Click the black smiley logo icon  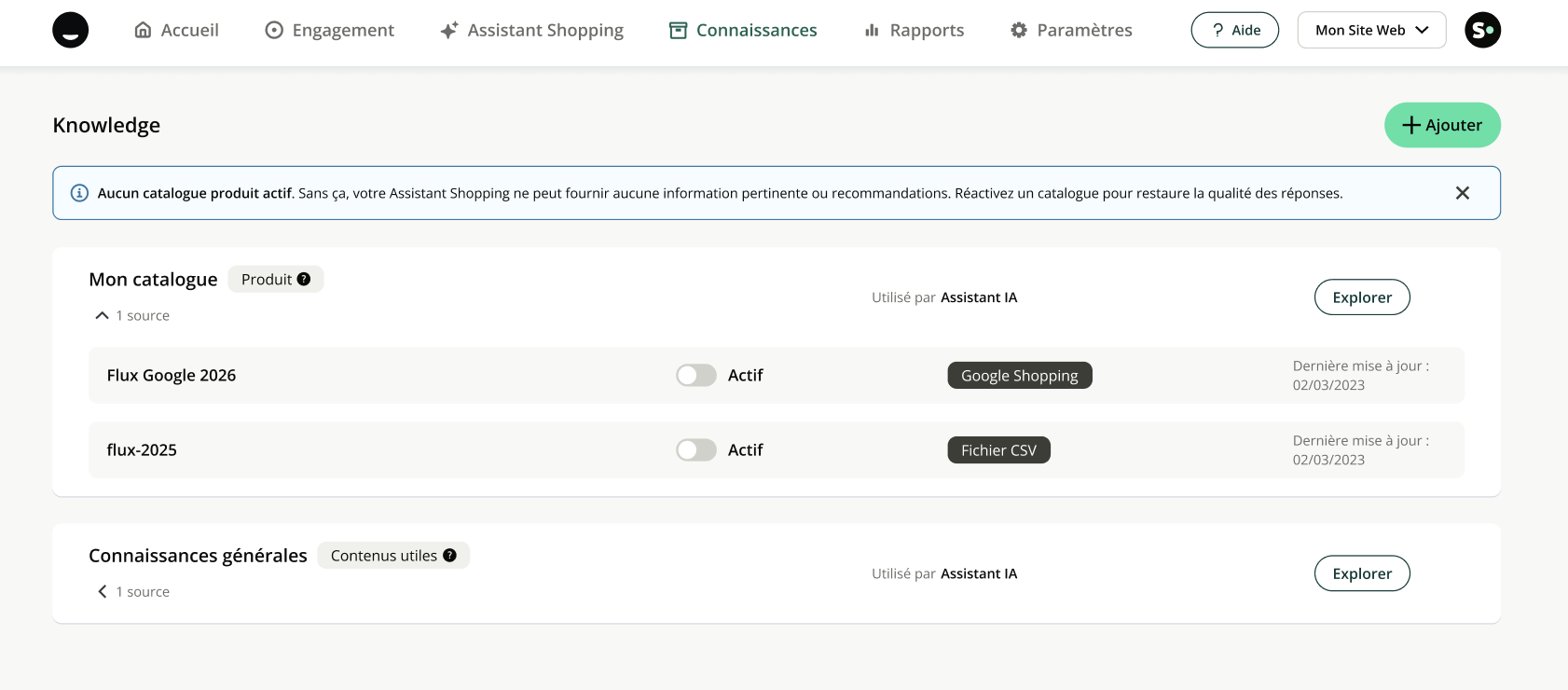[71, 30]
